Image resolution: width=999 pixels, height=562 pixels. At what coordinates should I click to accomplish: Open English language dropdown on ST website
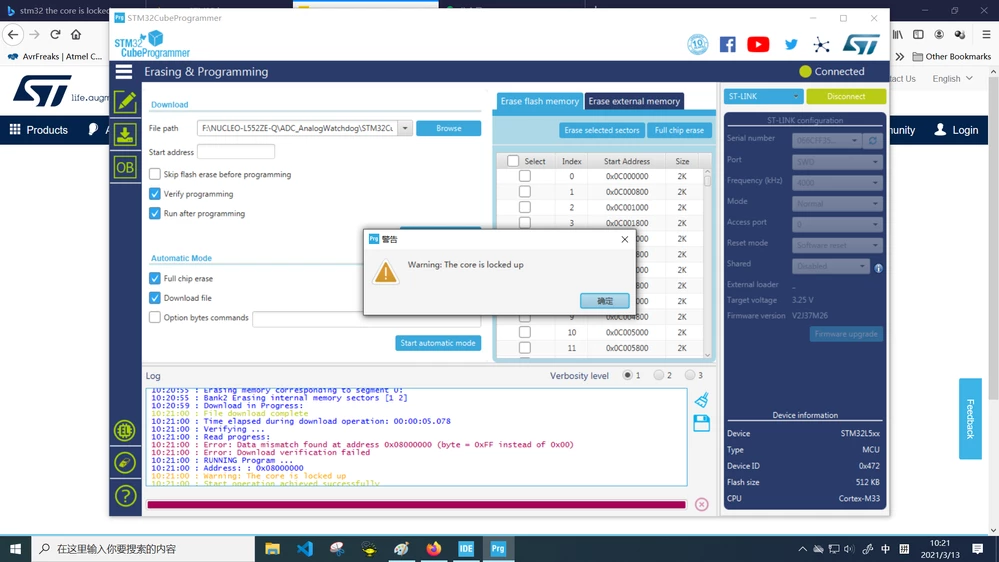click(952, 78)
